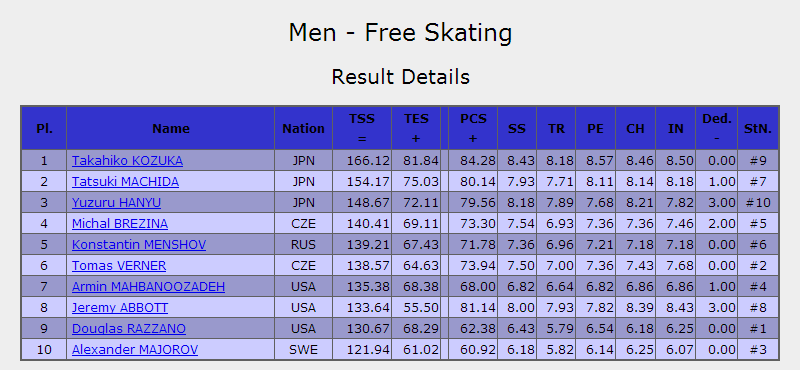Image resolution: width=800 pixels, height=370 pixels.
Task: Open Tomas VERNER's skater link
Action: (119, 265)
